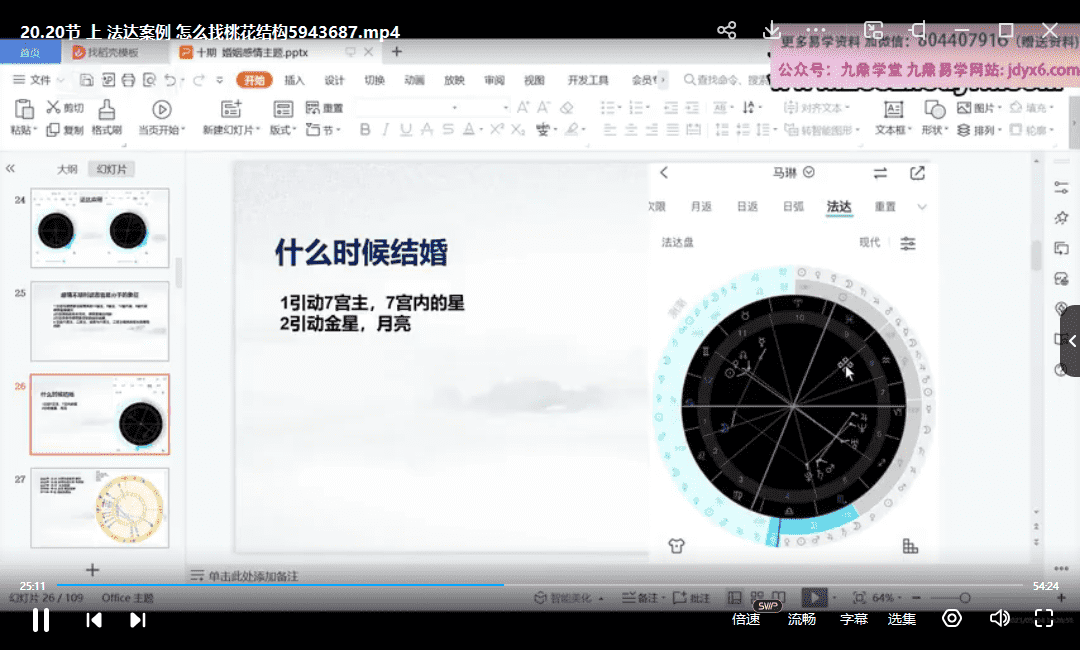1080x650 pixels.
Task: Pause the video playback
Action: 41,620
